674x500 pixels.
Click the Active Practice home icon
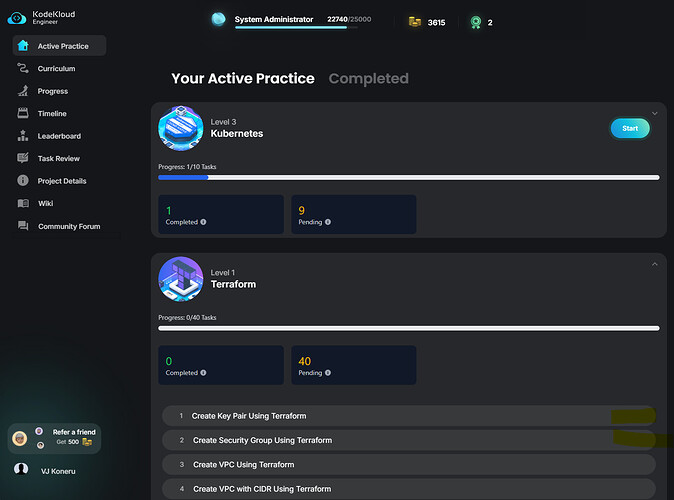(23, 46)
